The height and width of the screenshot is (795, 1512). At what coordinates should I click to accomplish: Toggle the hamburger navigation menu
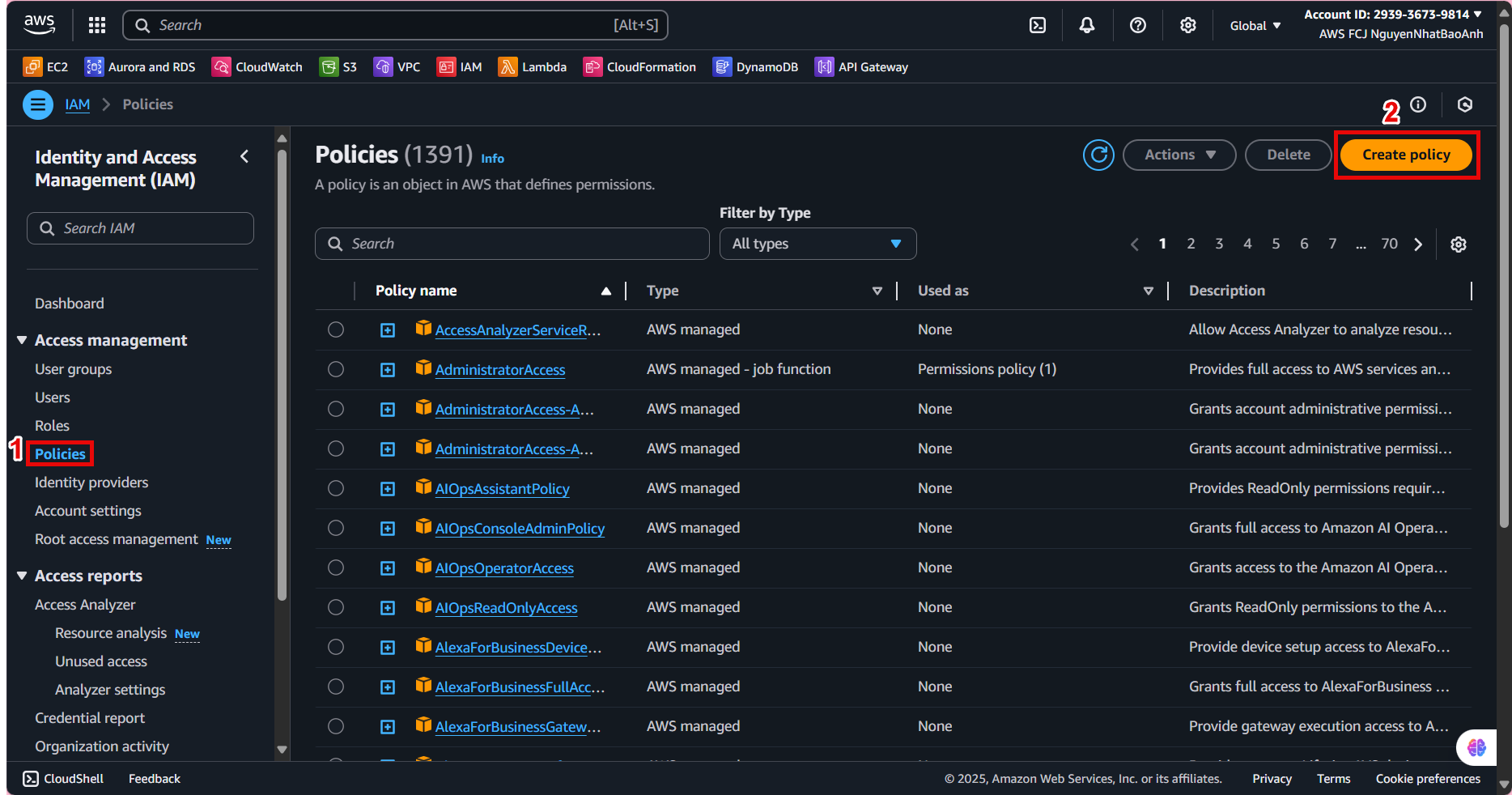pos(38,104)
